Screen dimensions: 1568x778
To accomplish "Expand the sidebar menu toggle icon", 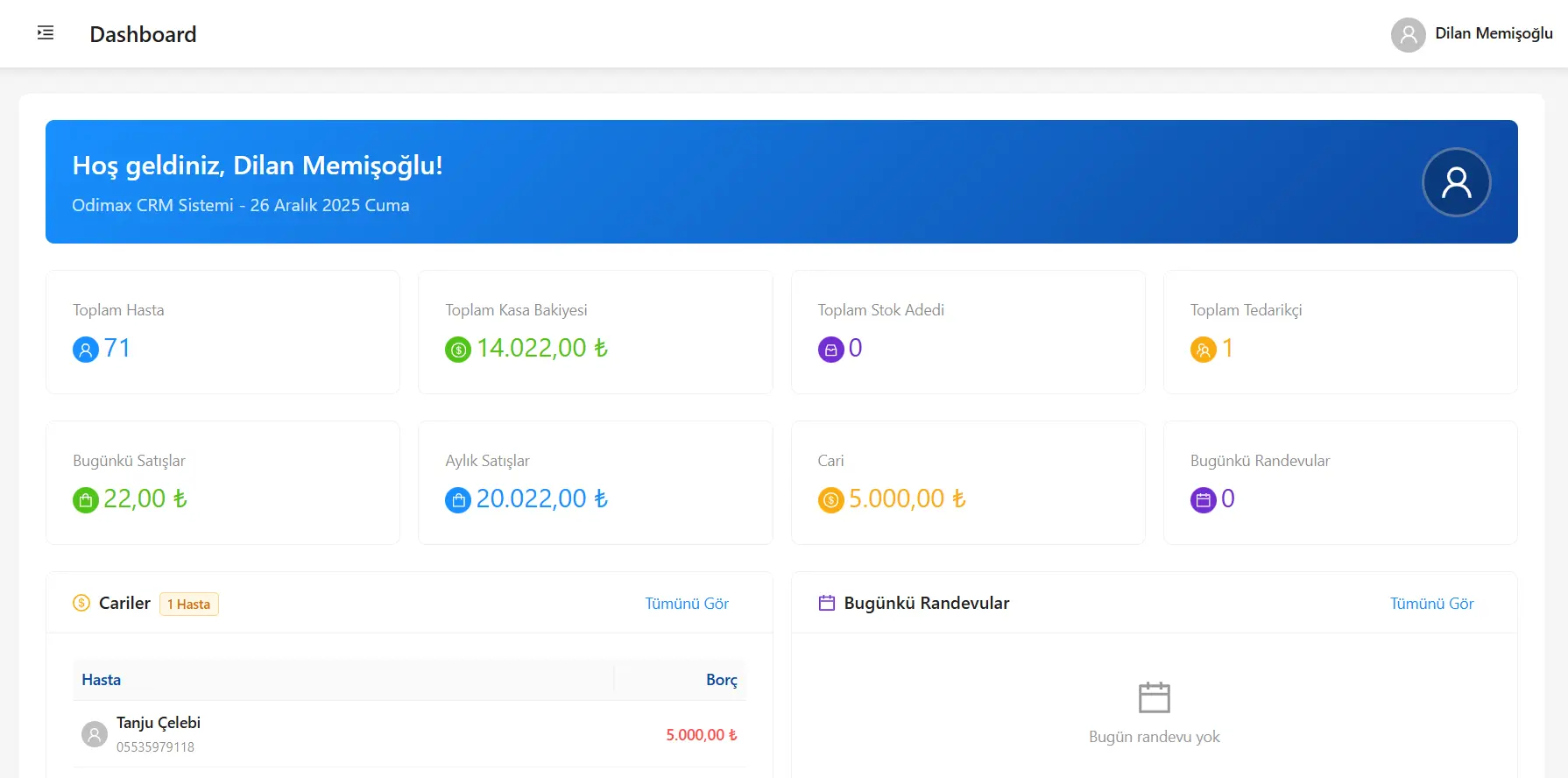I will (46, 33).
